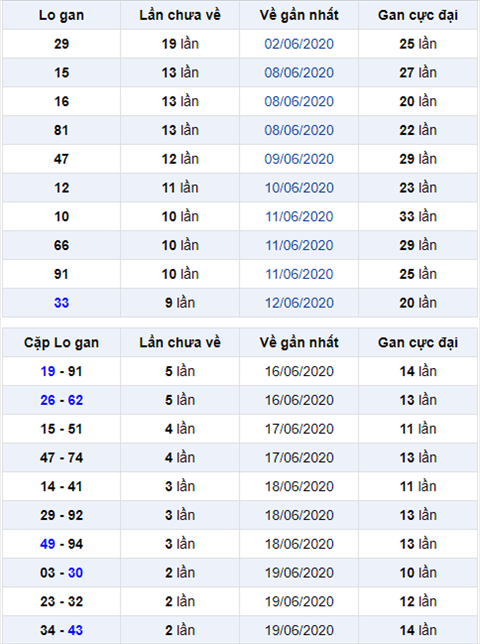Click the first table's 'Lần chưa về' header
Screen dimensions: 480x644
180,15
